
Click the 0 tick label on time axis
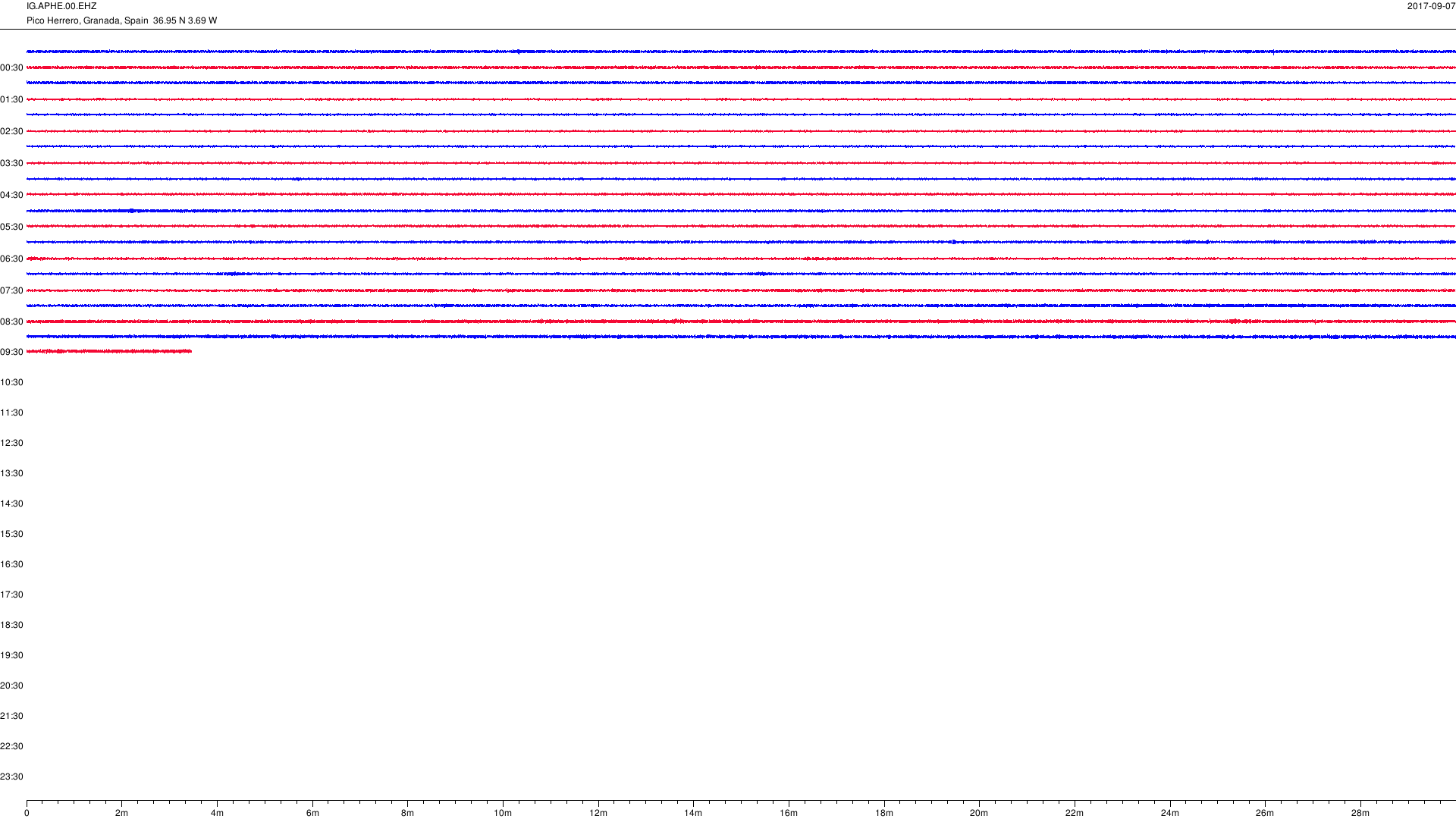coord(27,814)
